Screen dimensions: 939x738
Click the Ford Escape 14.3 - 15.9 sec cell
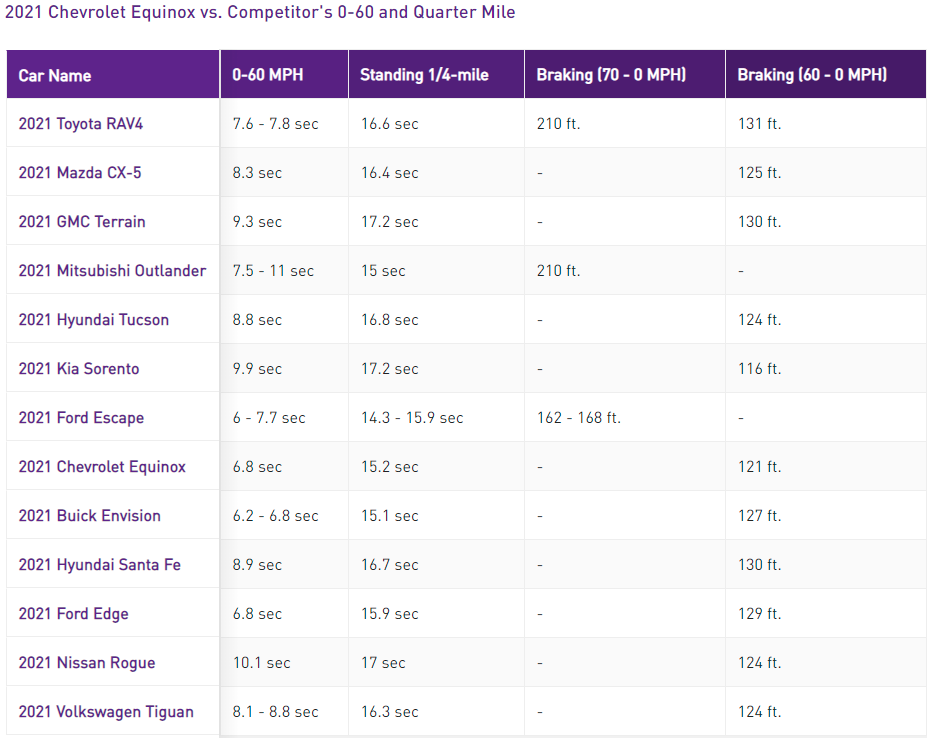click(412, 418)
